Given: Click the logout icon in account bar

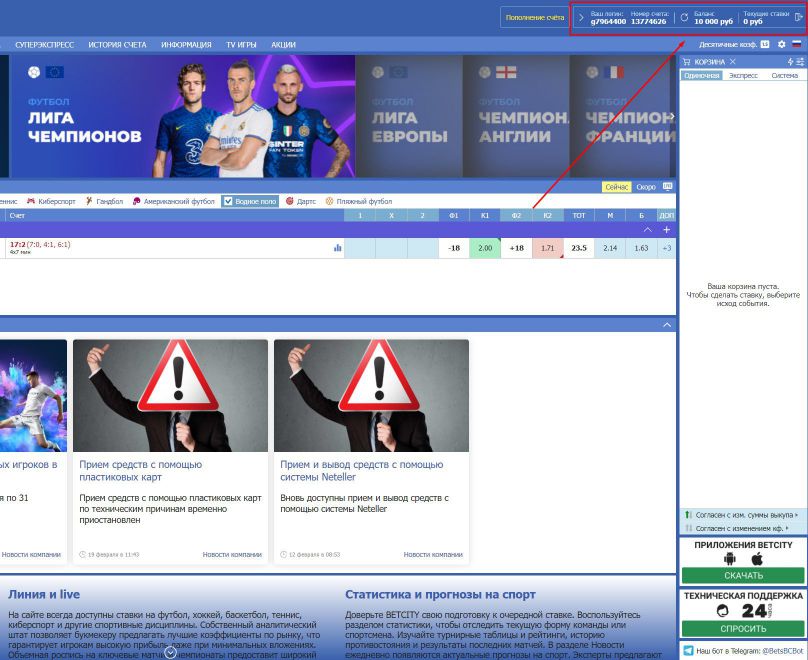Looking at the screenshot, I should pyautogui.click(x=798, y=17).
